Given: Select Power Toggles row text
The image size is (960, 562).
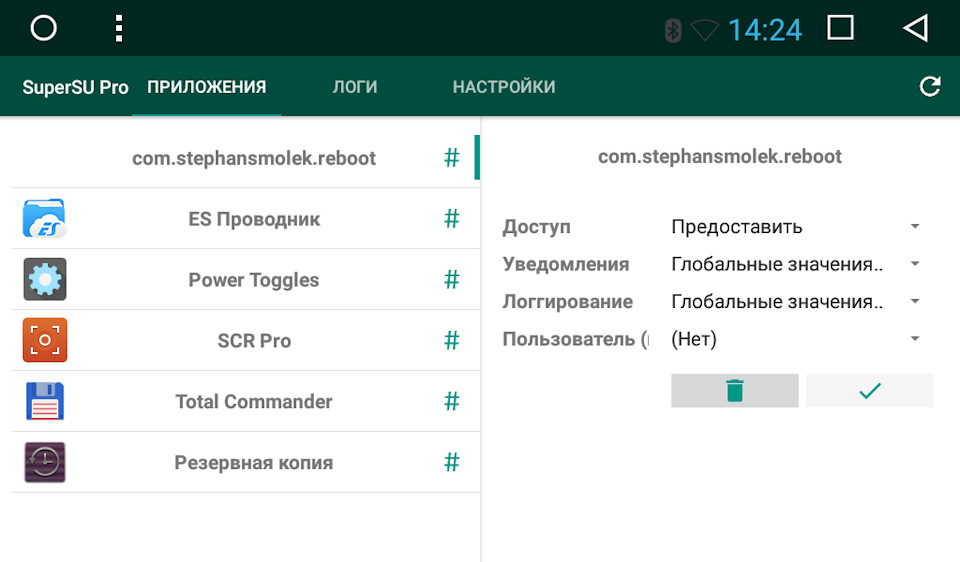Looking at the screenshot, I should click(254, 280).
